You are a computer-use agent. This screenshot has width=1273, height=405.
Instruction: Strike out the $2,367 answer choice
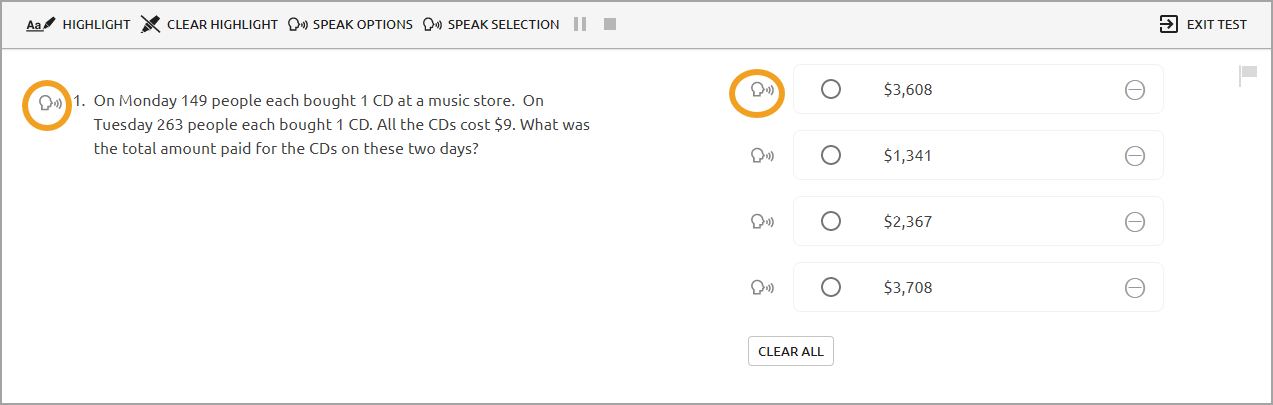(1135, 222)
